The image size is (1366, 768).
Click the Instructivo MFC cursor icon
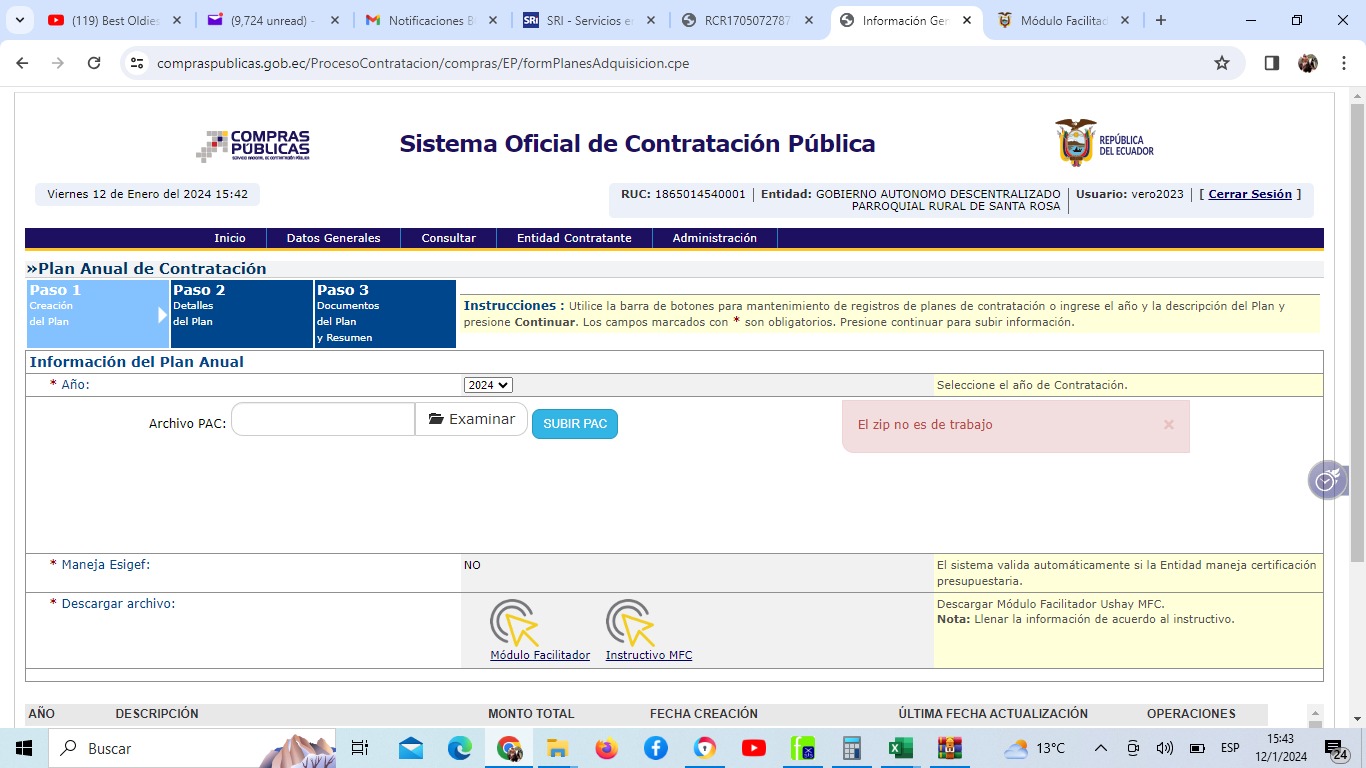(630, 623)
